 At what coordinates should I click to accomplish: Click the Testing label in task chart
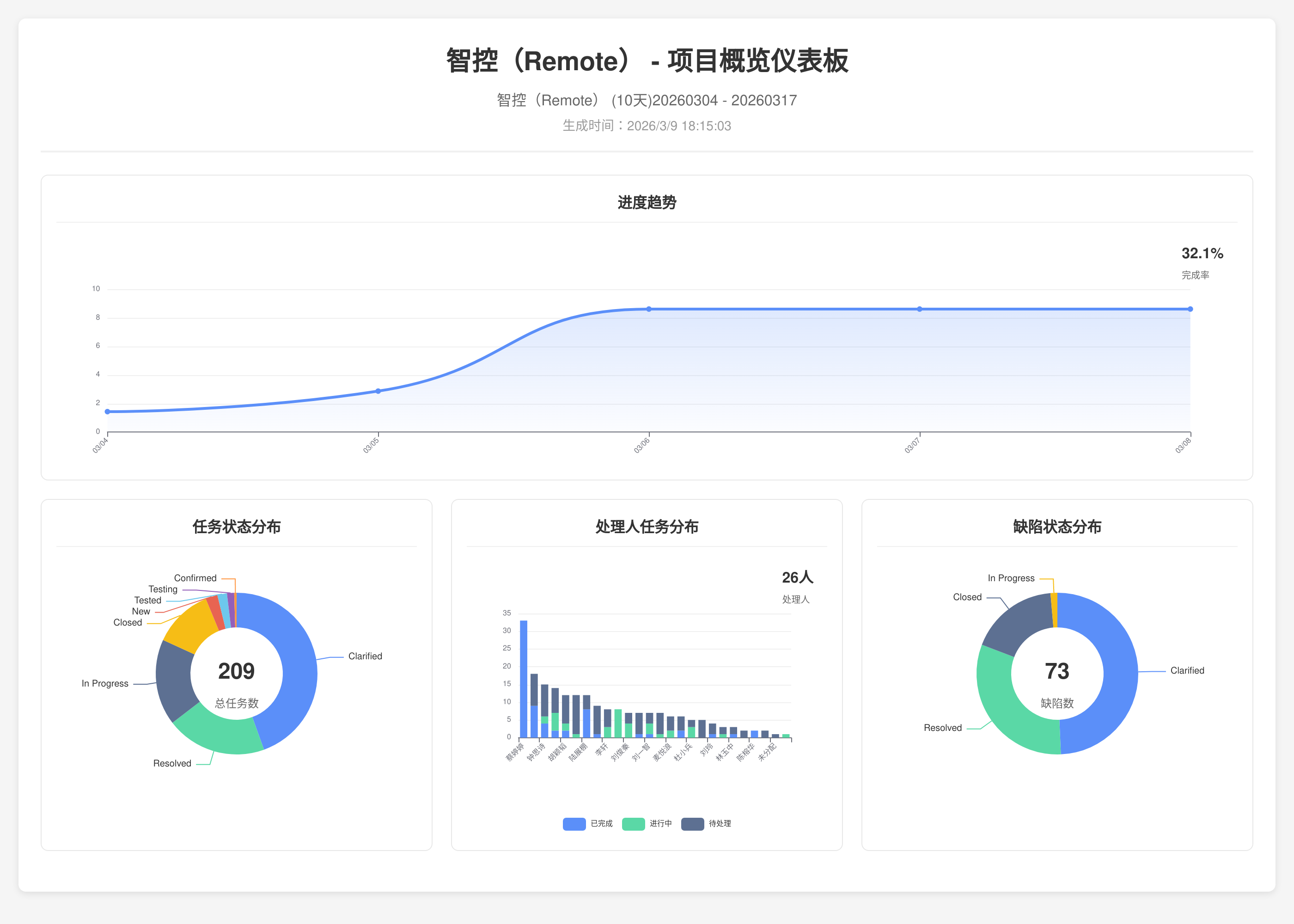(x=163, y=590)
